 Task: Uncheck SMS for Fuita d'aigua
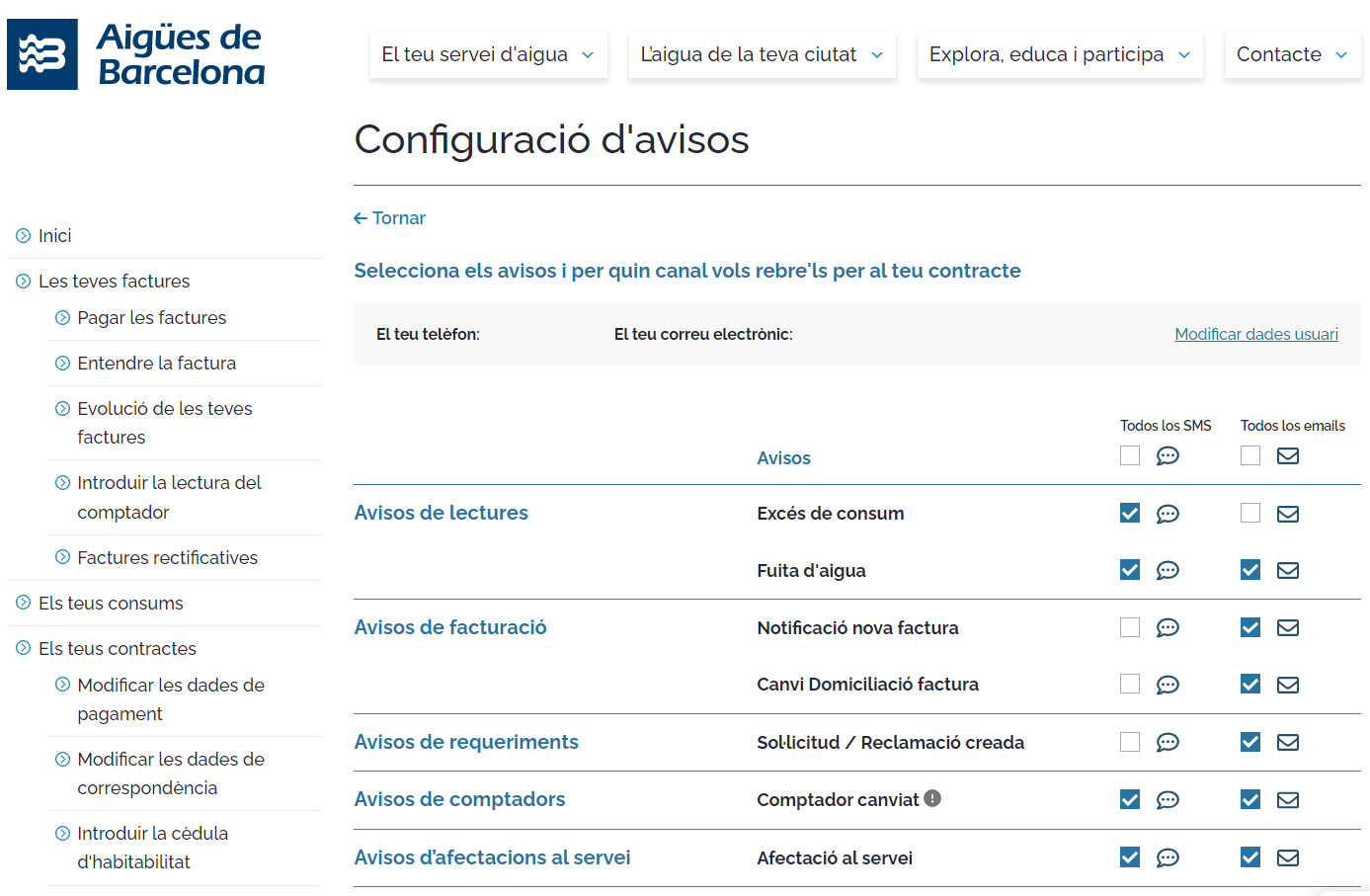coord(1130,570)
